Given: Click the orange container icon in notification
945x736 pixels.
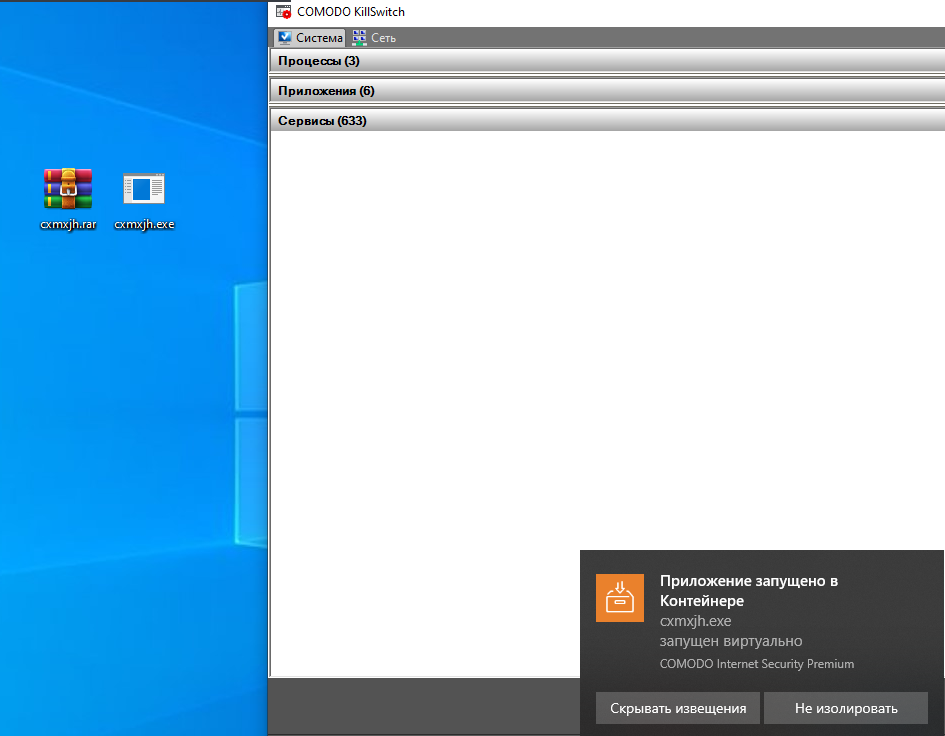Looking at the screenshot, I should [x=620, y=597].
